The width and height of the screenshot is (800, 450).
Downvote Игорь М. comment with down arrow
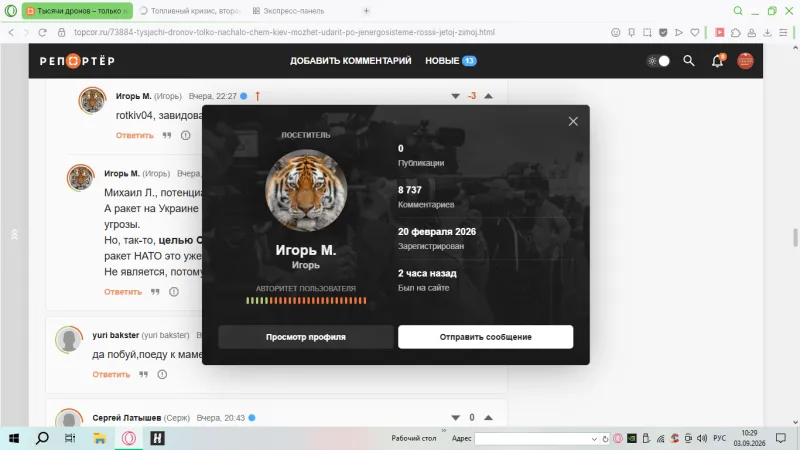(x=456, y=96)
